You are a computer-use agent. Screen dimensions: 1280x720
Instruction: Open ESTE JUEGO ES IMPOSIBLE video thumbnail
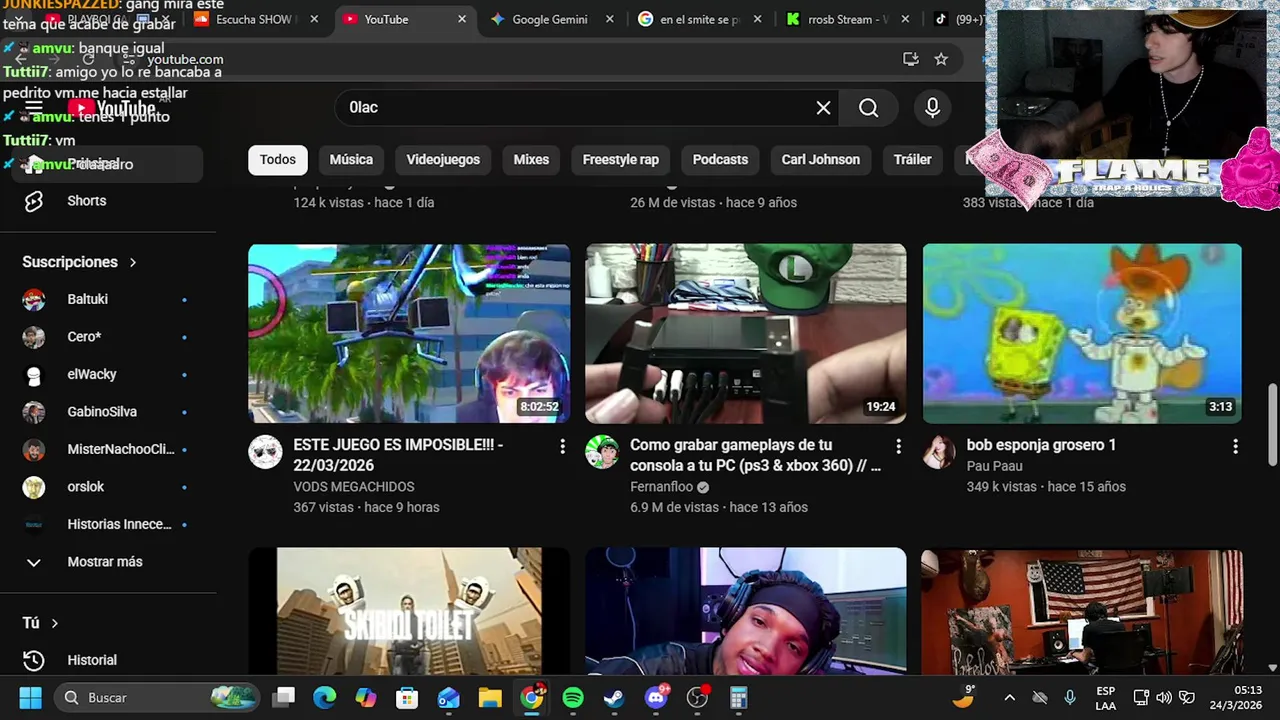409,333
